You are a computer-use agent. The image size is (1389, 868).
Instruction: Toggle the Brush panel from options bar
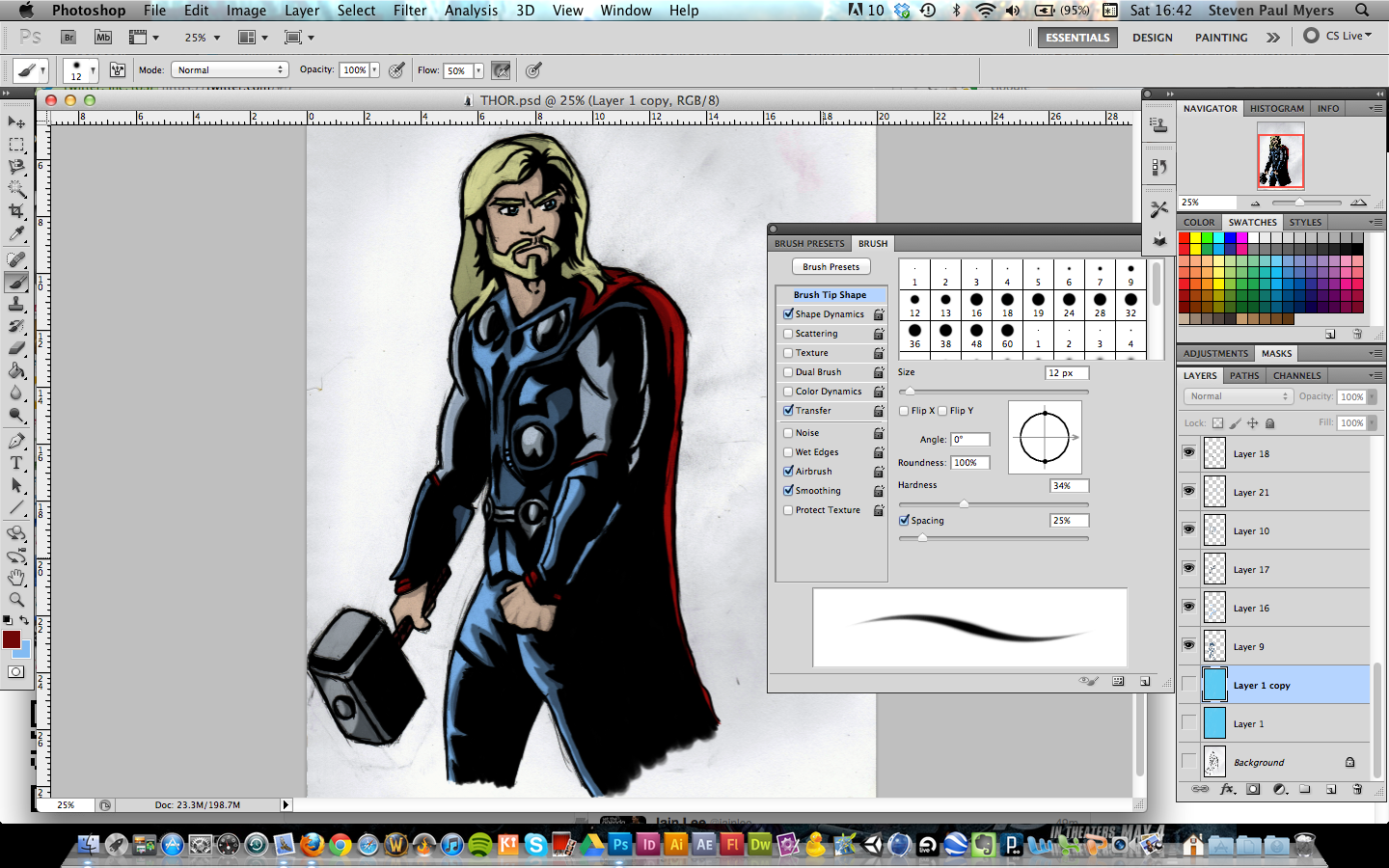click(x=118, y=70)
